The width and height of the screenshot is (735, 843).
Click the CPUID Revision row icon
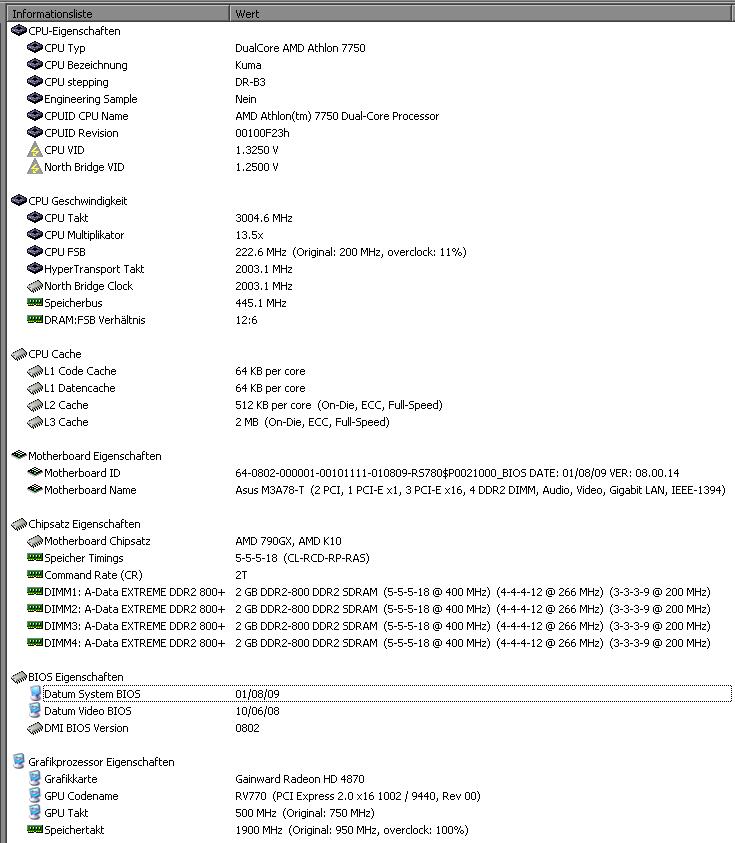point(34,133)
